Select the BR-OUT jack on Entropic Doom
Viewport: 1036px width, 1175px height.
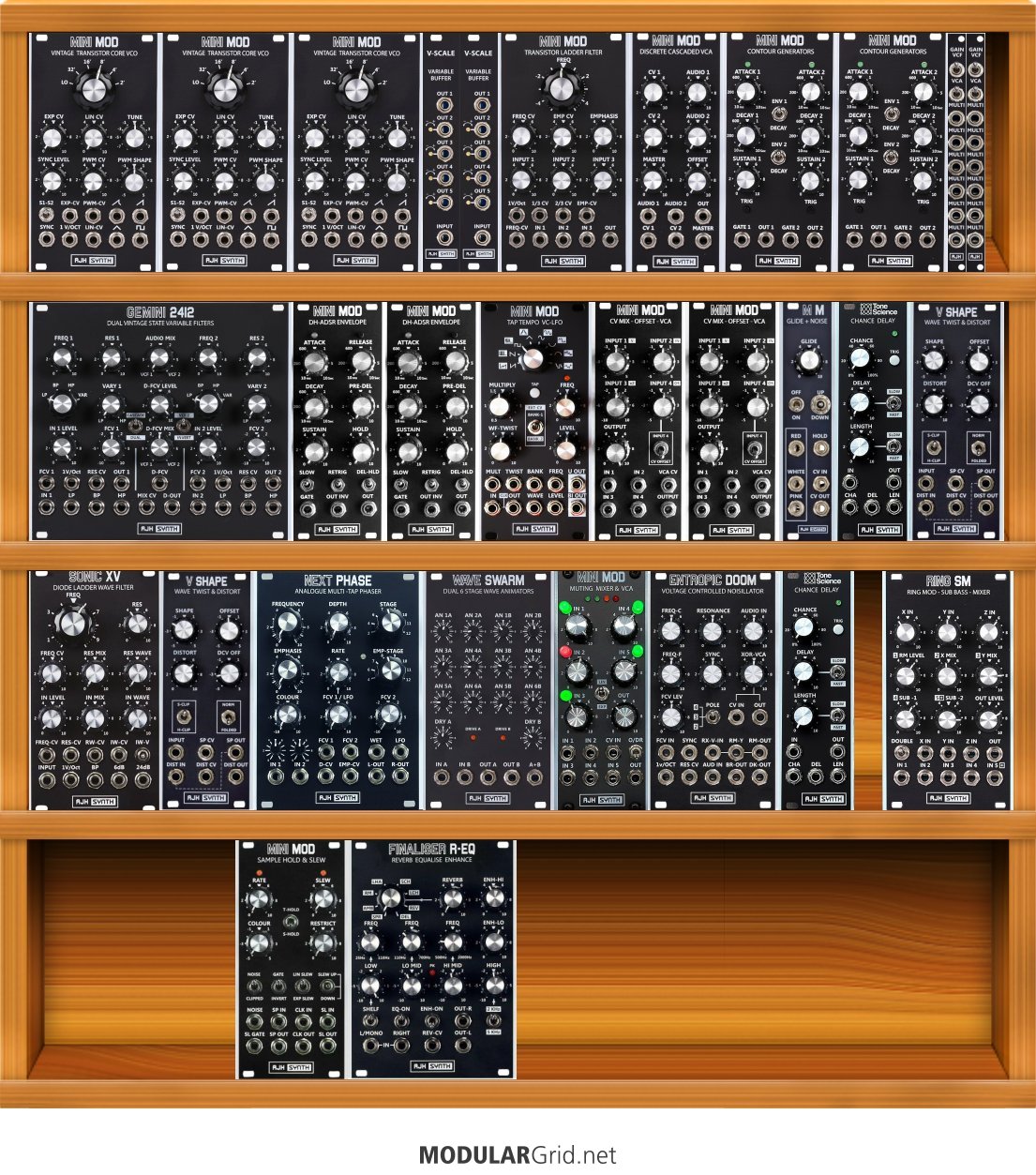click(736, 777)
